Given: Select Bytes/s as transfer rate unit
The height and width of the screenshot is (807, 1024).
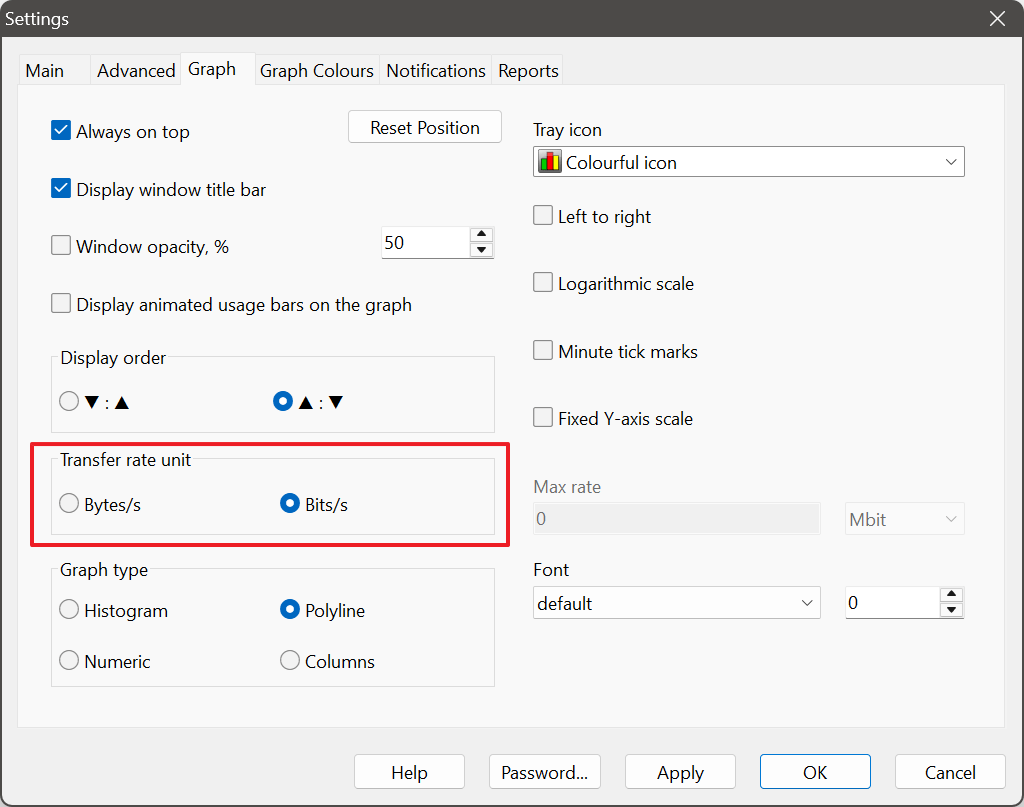Looking at the screenshot, I should pyautogui.click(x=69, y=504).
